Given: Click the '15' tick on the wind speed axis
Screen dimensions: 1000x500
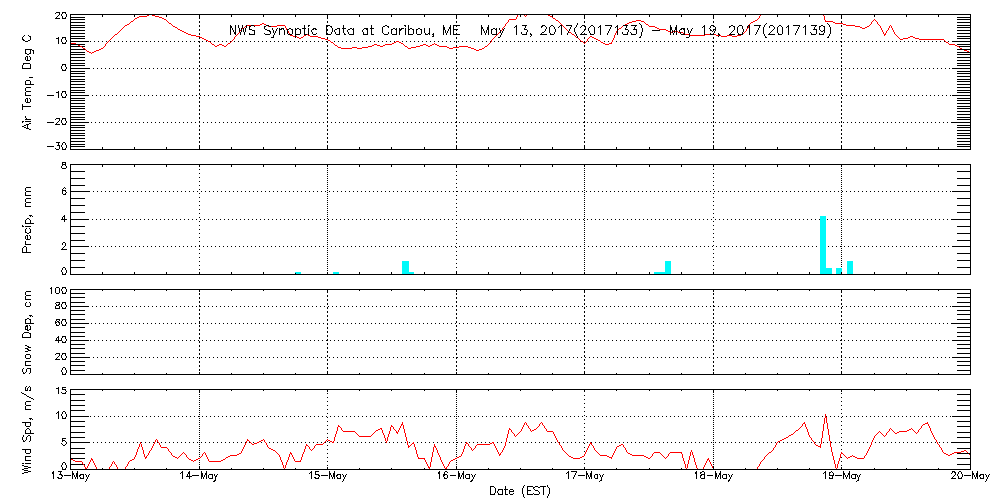Looking at the screenshot, I should (59, 391).
